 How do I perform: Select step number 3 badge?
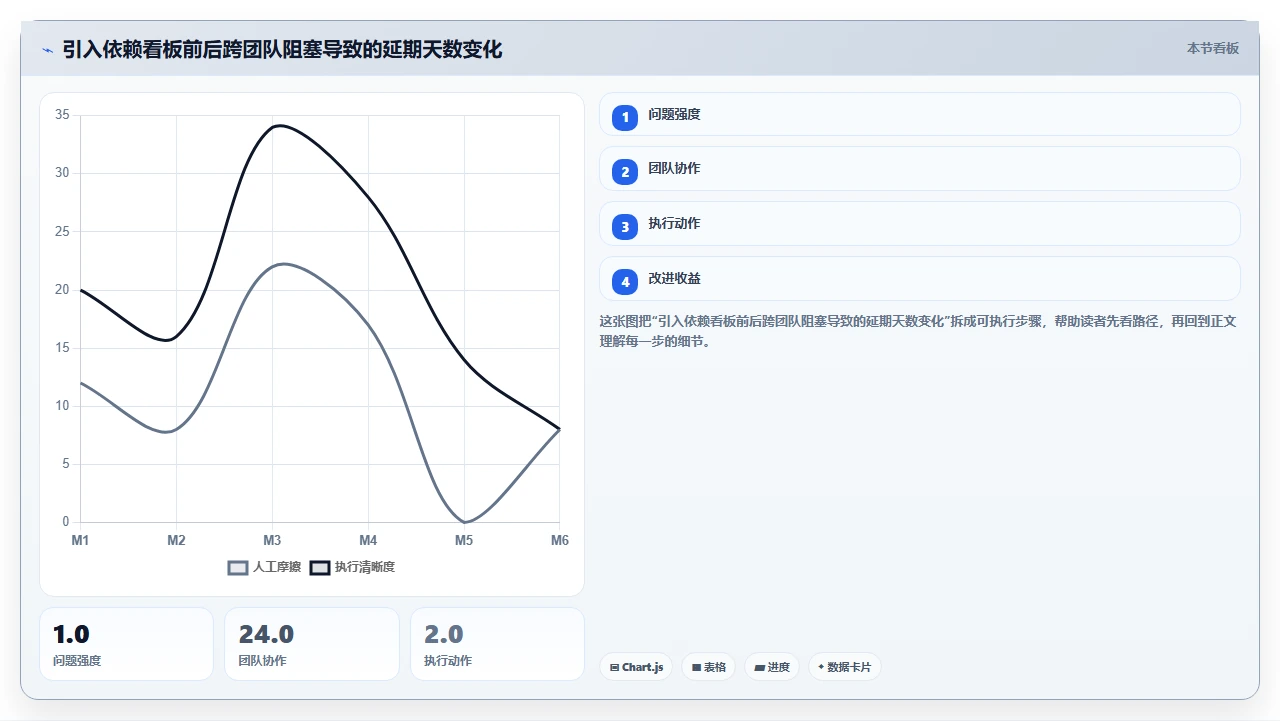(x=625, y=227)
